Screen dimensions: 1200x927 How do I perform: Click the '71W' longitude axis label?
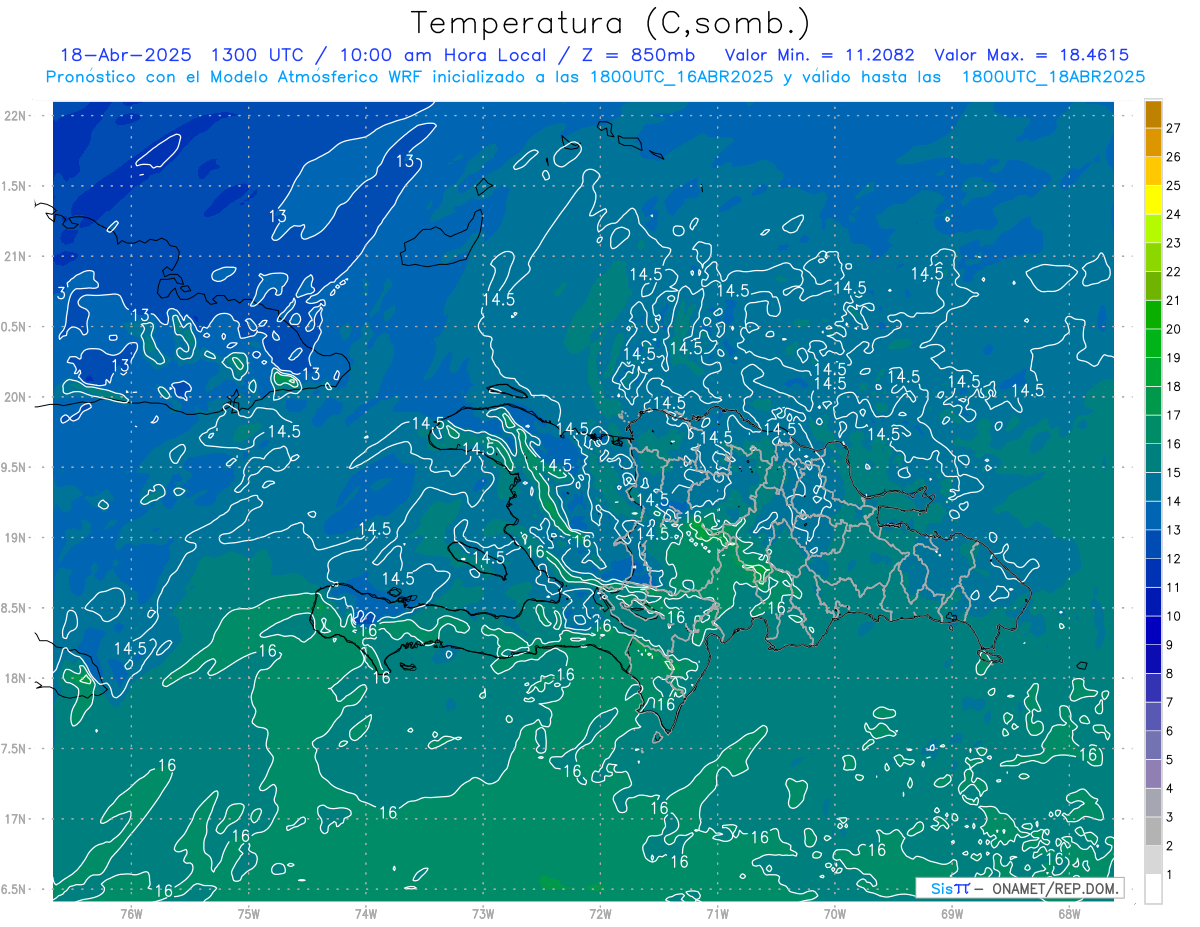point(717,913)
